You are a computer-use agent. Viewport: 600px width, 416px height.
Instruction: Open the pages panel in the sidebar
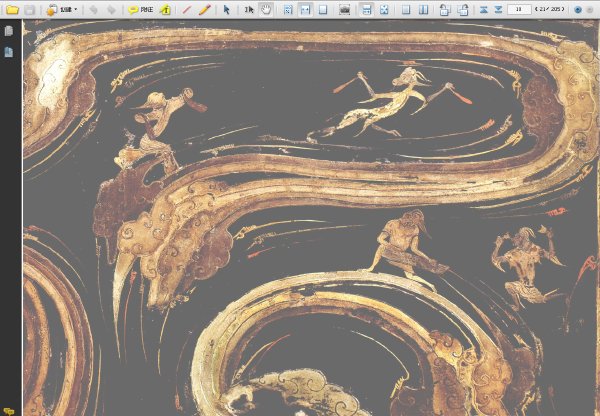click(x=8, y=31)
